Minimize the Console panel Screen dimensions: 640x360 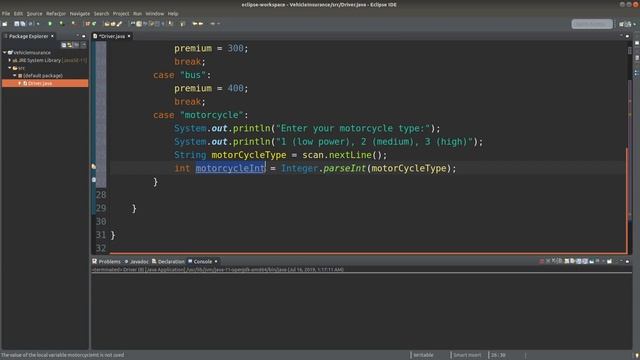point(621,261)
